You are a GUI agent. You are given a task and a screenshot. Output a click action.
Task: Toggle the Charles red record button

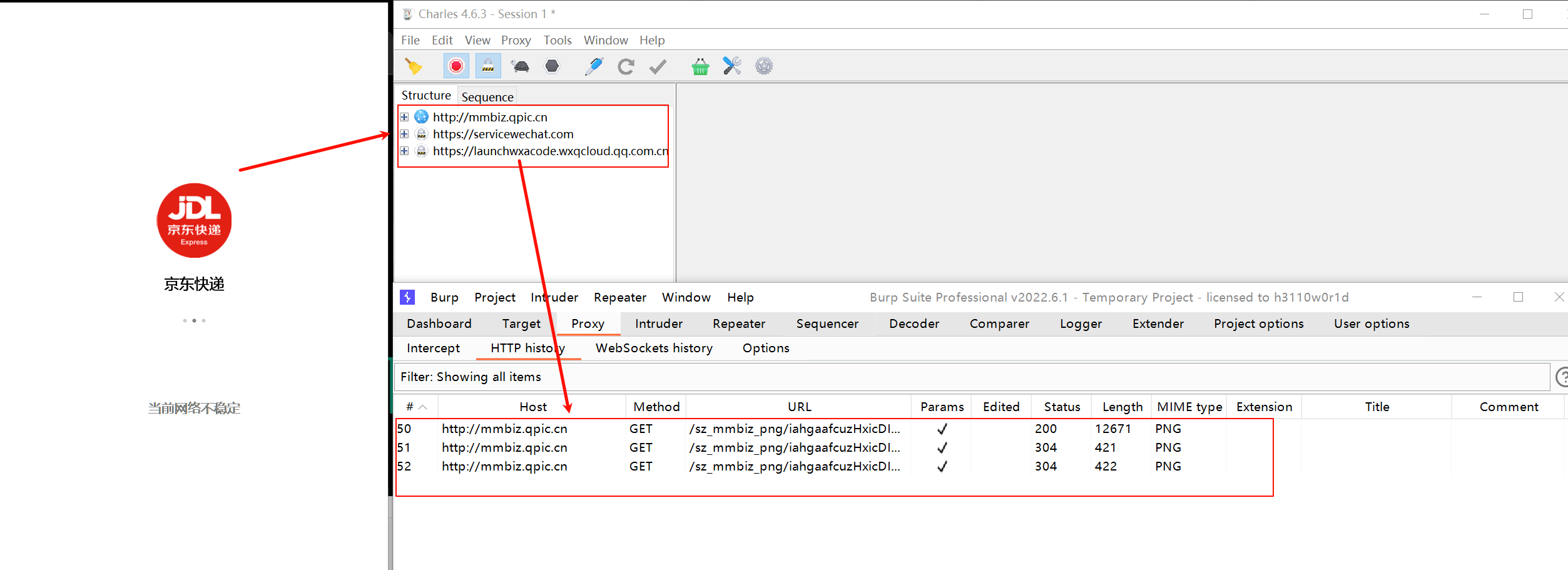(x=456, y=66)
